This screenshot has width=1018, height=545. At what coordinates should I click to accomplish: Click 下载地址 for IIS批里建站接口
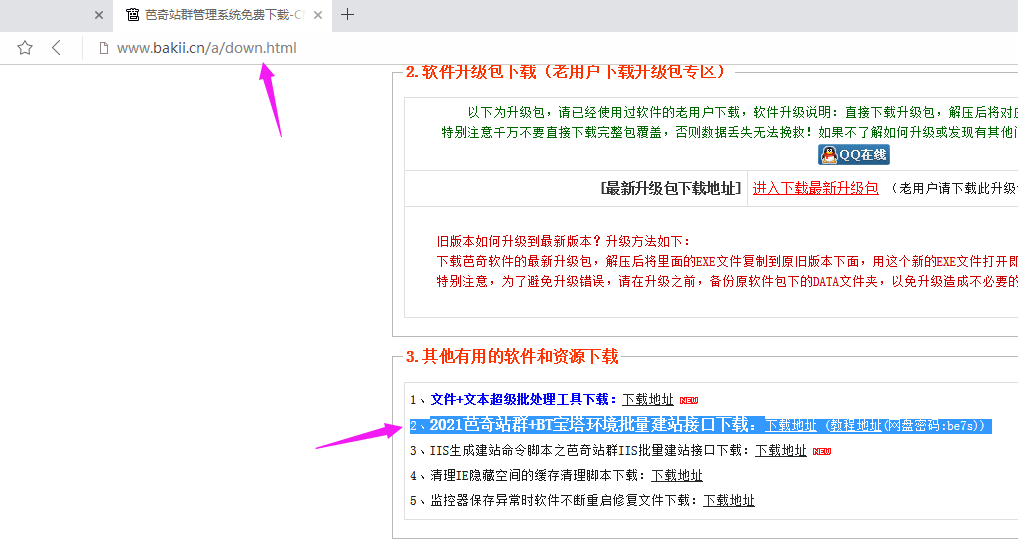point(780,450)
